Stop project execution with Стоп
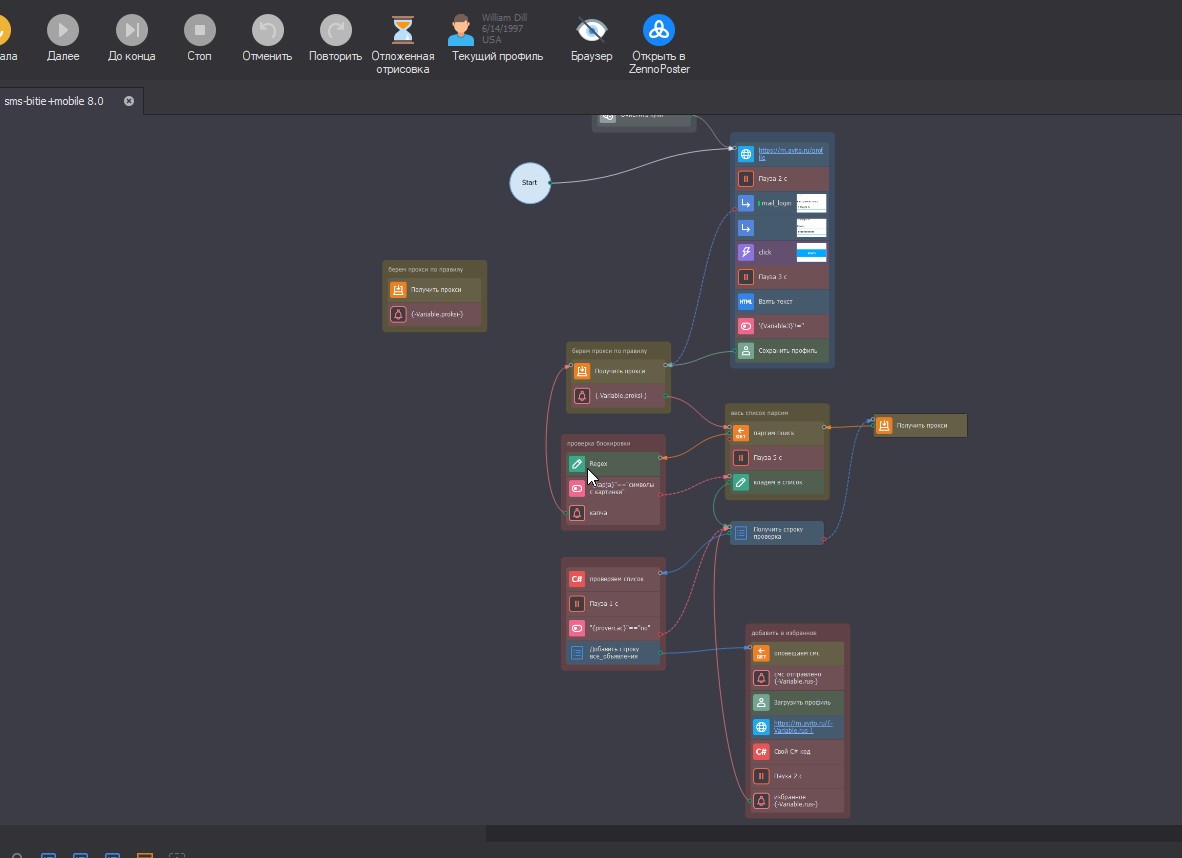Screen dimensions: 1182x858 [199, 31]
